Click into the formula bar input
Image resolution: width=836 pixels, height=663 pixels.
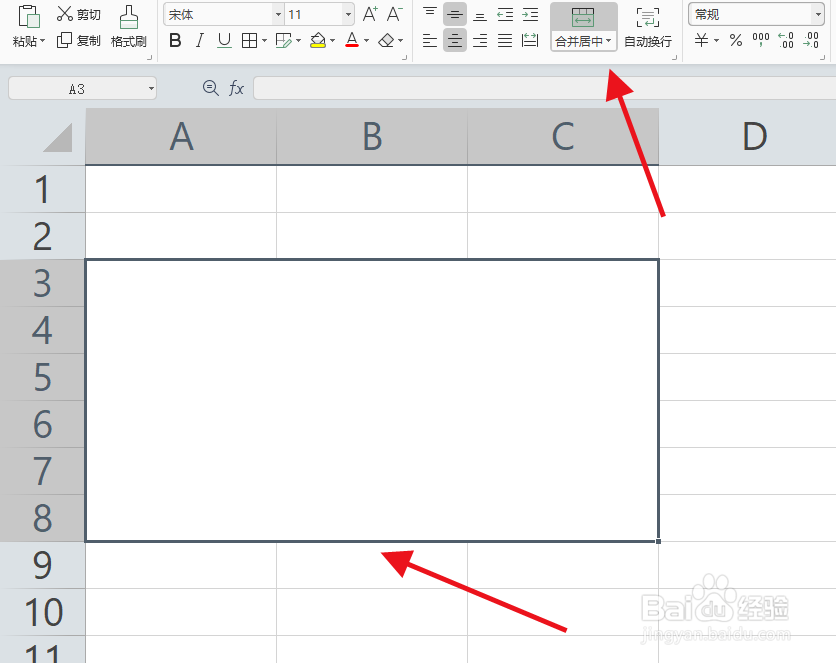(x=544, y=88)
